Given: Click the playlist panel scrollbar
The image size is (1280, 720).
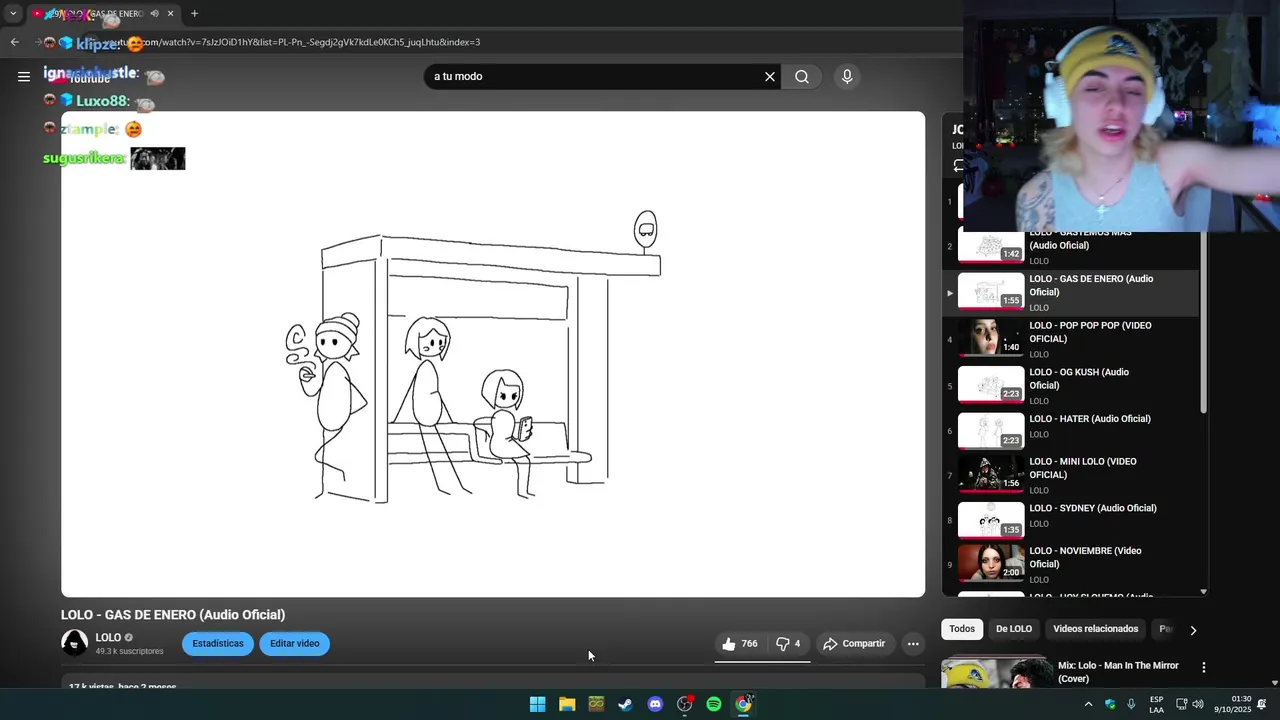Looking at the screenshot, I should [1203, 320].
